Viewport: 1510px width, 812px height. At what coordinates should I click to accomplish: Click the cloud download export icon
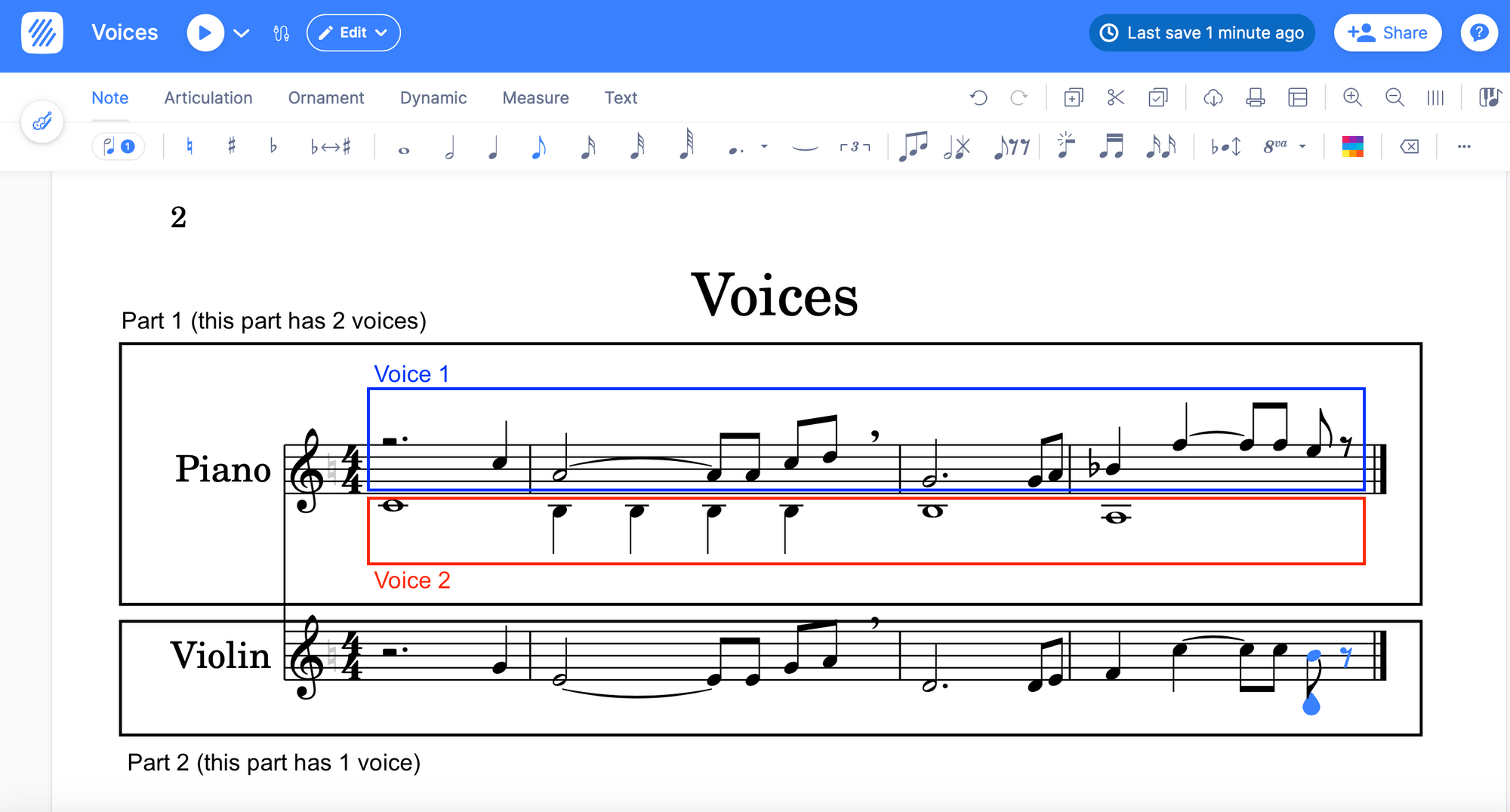click(1213, 97)
